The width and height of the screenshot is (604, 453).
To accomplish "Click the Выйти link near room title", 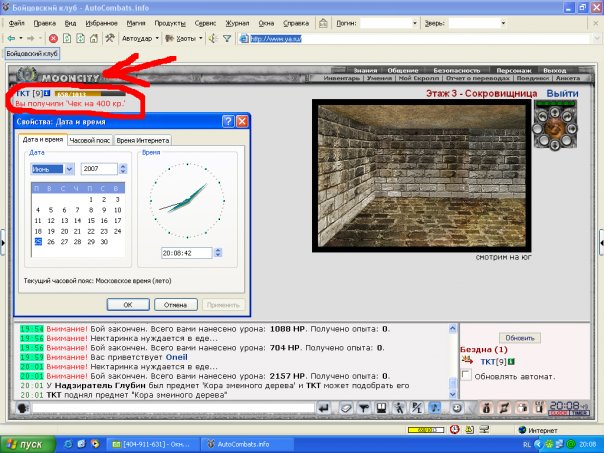I will point(562,94).
